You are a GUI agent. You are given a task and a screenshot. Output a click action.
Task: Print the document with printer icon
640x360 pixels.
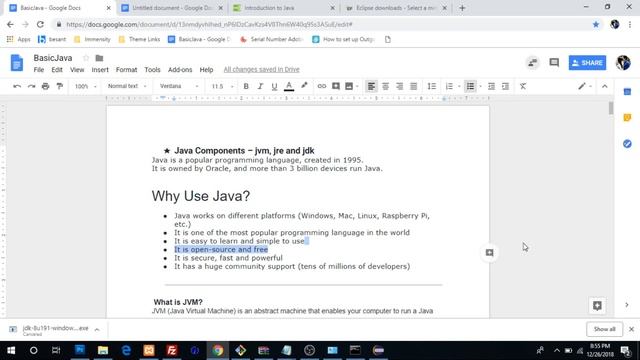pos(45,86)
